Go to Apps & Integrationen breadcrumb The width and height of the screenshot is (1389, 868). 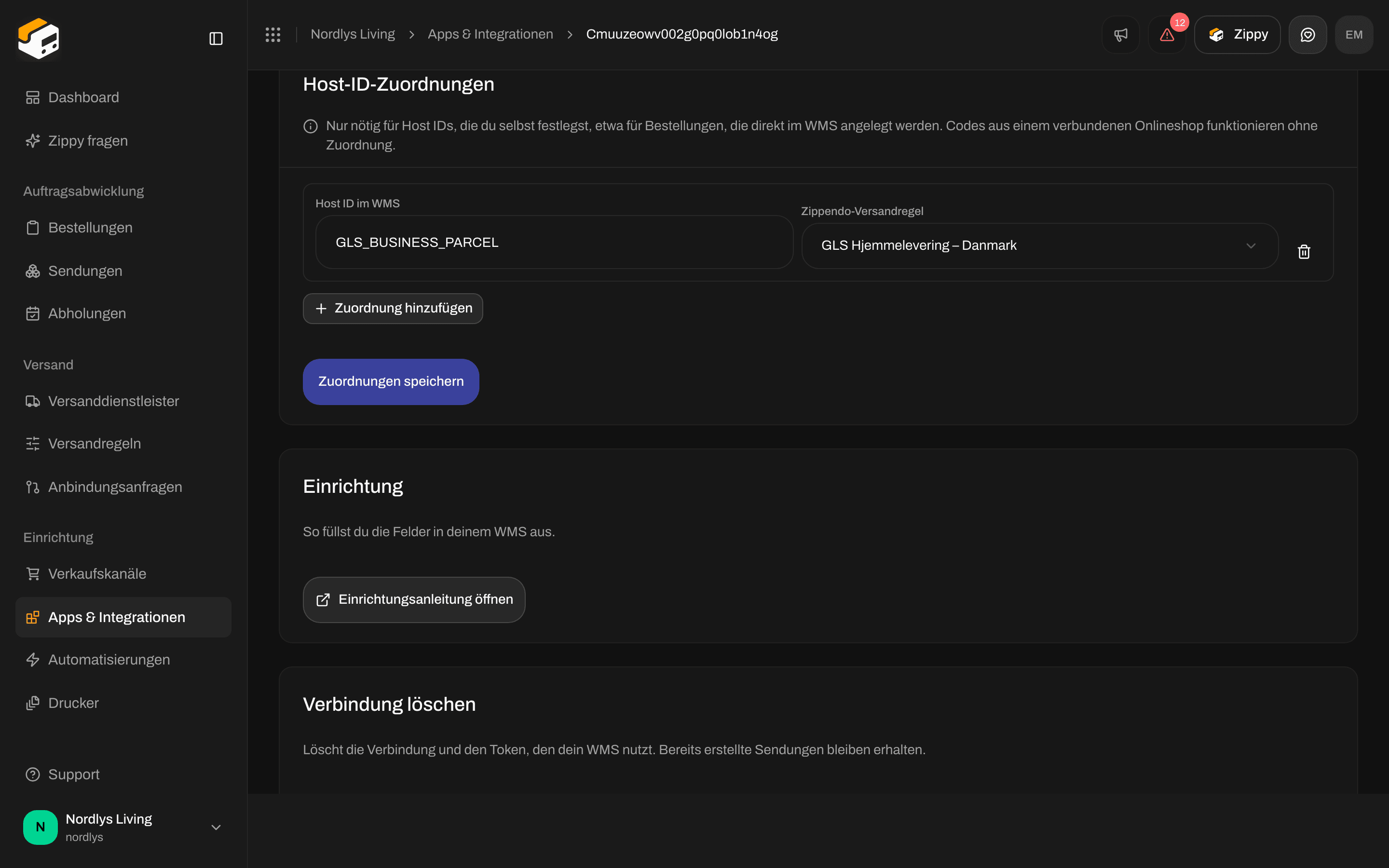tap(490, 34)
